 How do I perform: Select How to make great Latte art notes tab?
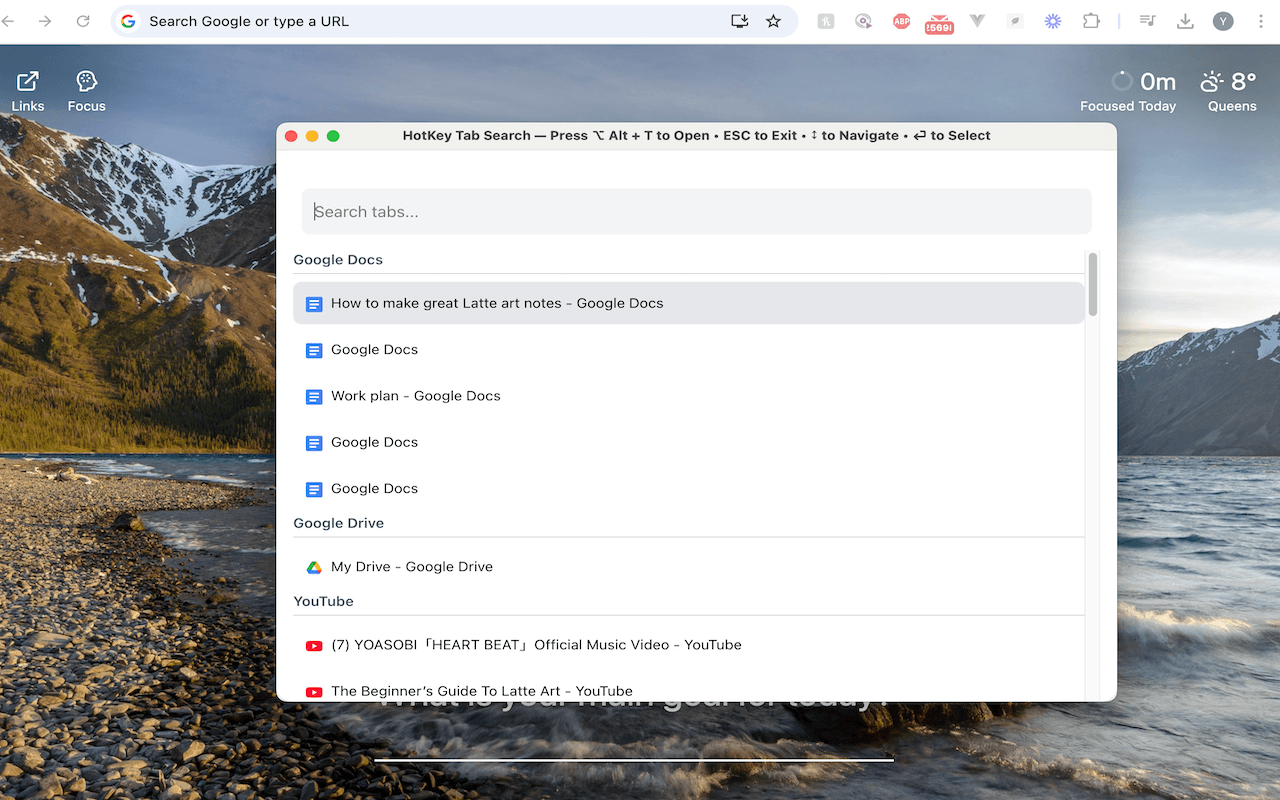click(x=688, y=303)
